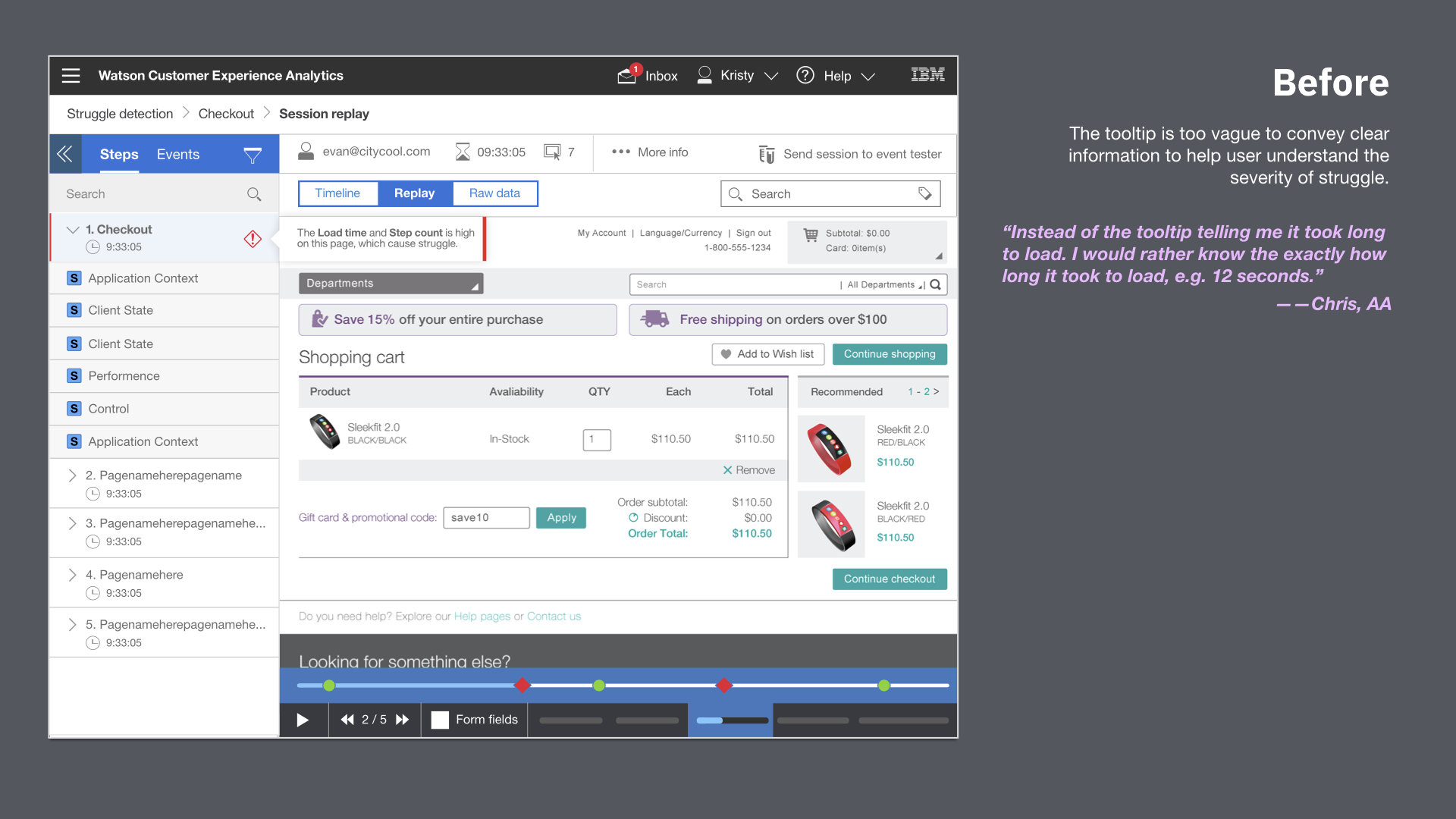Open the Help dropdown arrow
The image size is (1456, 819).
[868, 76]
